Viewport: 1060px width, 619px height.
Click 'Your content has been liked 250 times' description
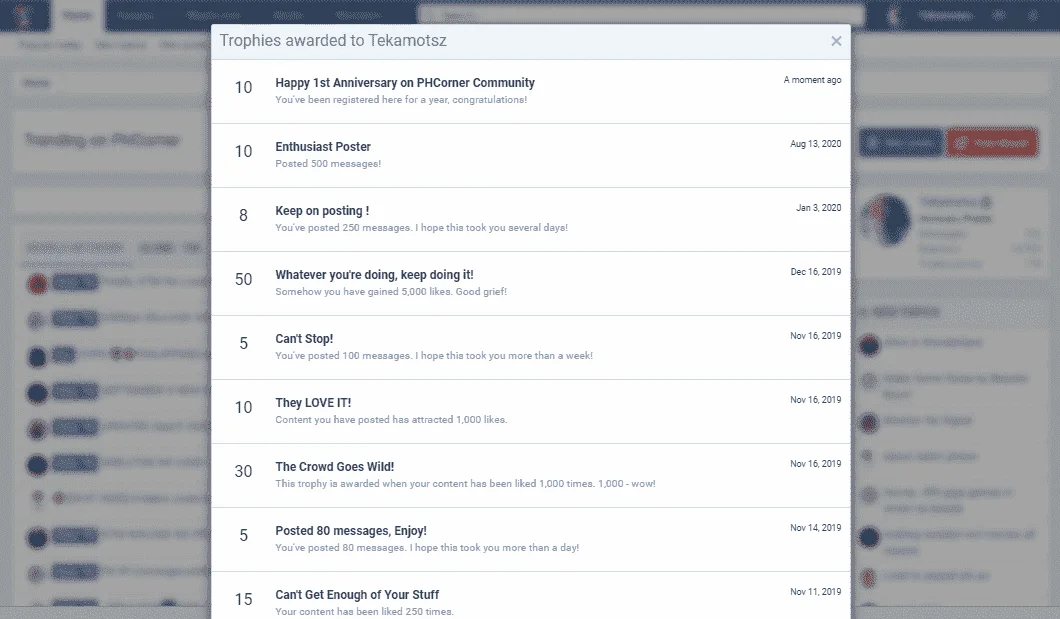click(364, 612)
